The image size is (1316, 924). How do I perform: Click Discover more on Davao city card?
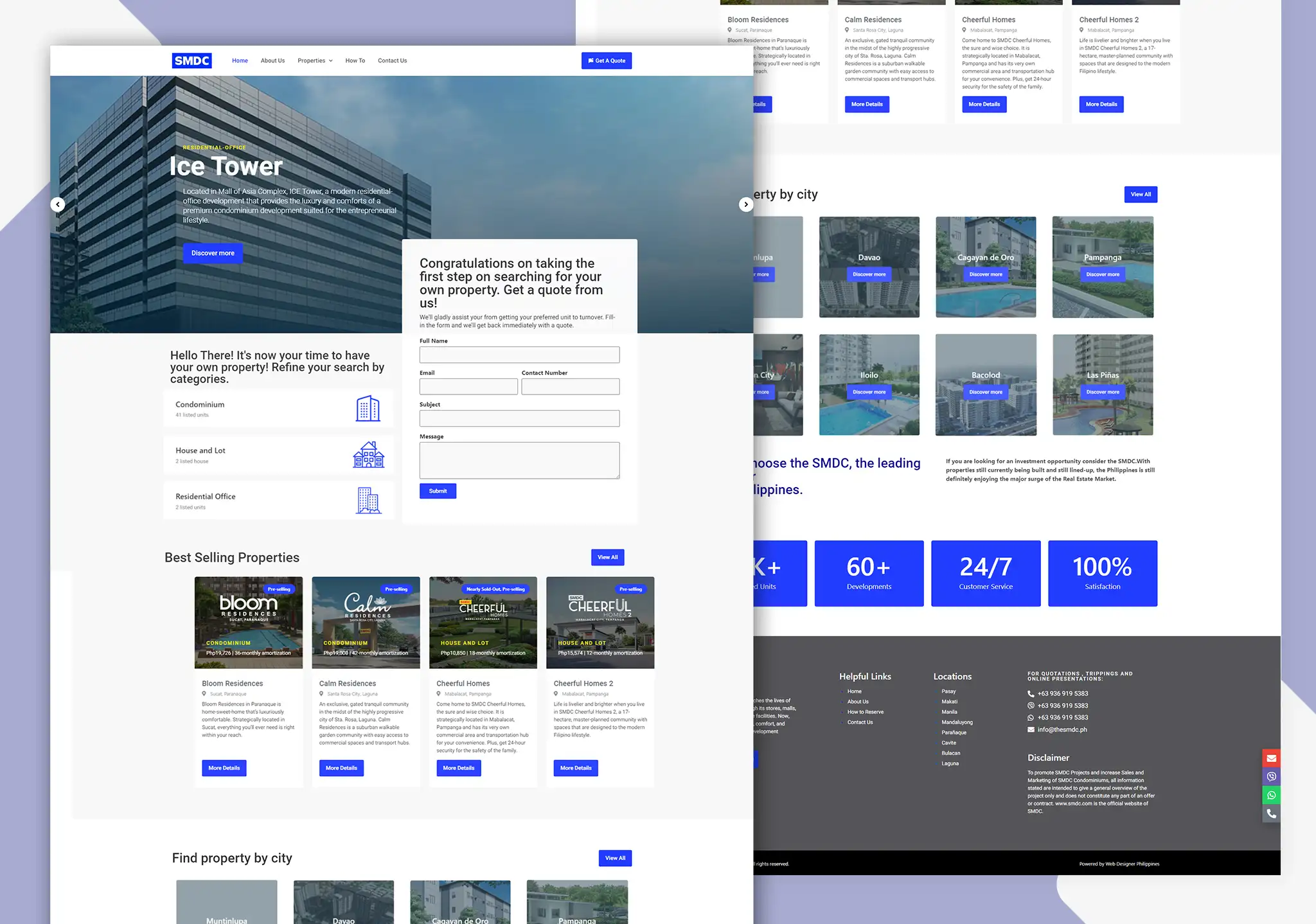pos(869,274)
